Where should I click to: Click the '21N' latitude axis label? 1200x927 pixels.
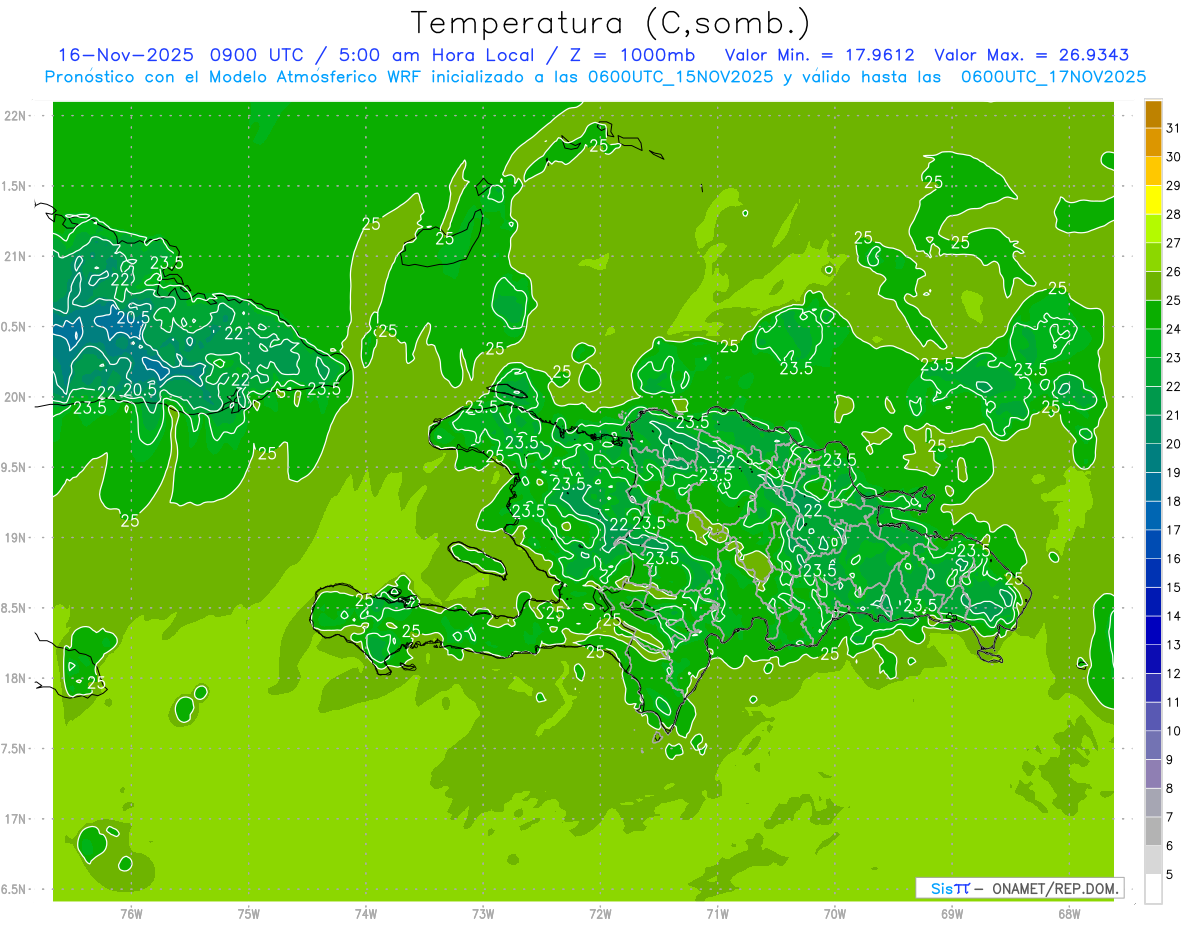pos(15,257)
